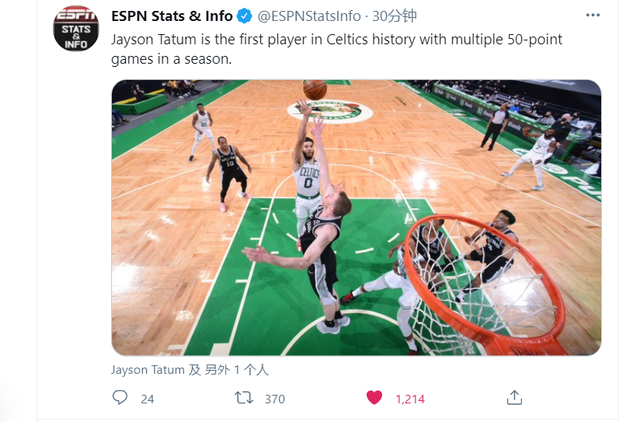Visit the @ESPNStatsInfo handle link
The height and width of the screenshot is (422, 640).
click(309, 16)
